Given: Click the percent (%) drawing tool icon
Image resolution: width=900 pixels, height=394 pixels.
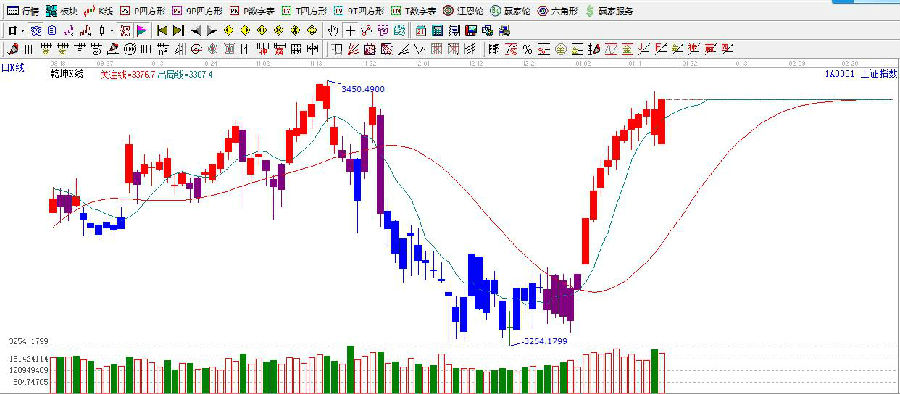Looking at the screenshot, I should pyautogui.click(x=527, y=49).
